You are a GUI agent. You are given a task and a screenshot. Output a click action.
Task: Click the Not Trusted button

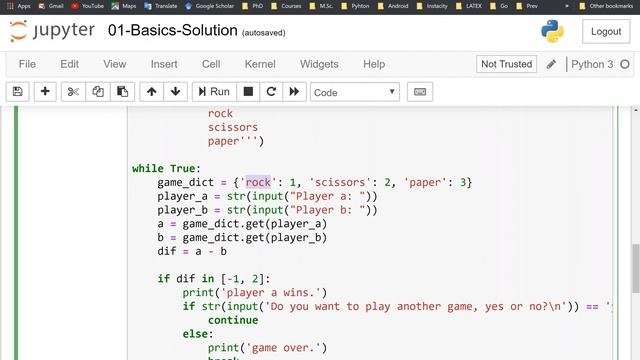click(507, 64)
